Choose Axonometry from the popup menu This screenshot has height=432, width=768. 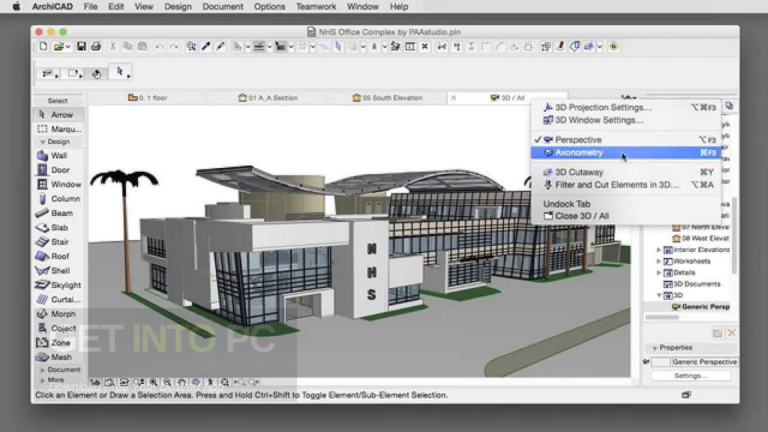coord(625,152)
